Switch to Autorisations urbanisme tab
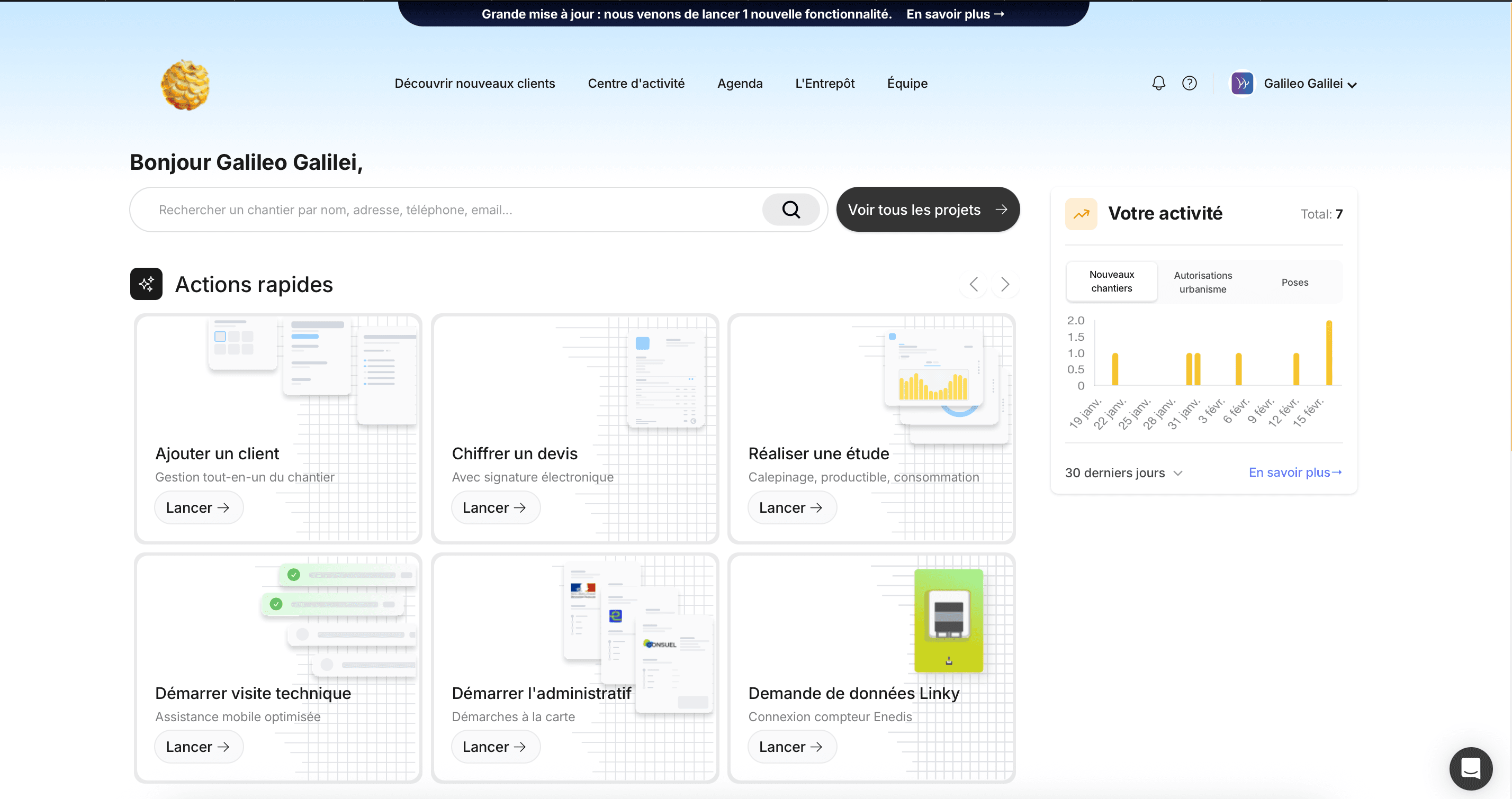Screen dimensions: 1512x799 1203,282
